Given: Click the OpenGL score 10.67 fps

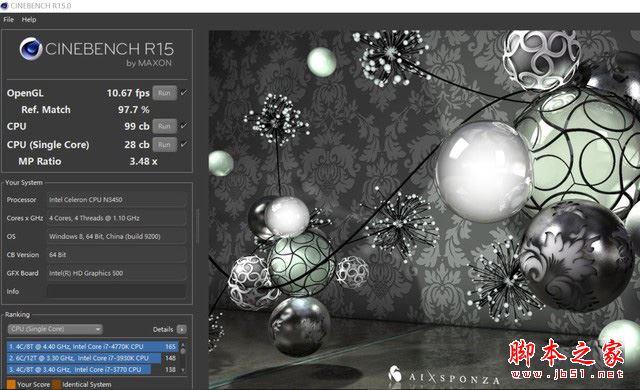Looking at the screenshot, I should [128, 93].
